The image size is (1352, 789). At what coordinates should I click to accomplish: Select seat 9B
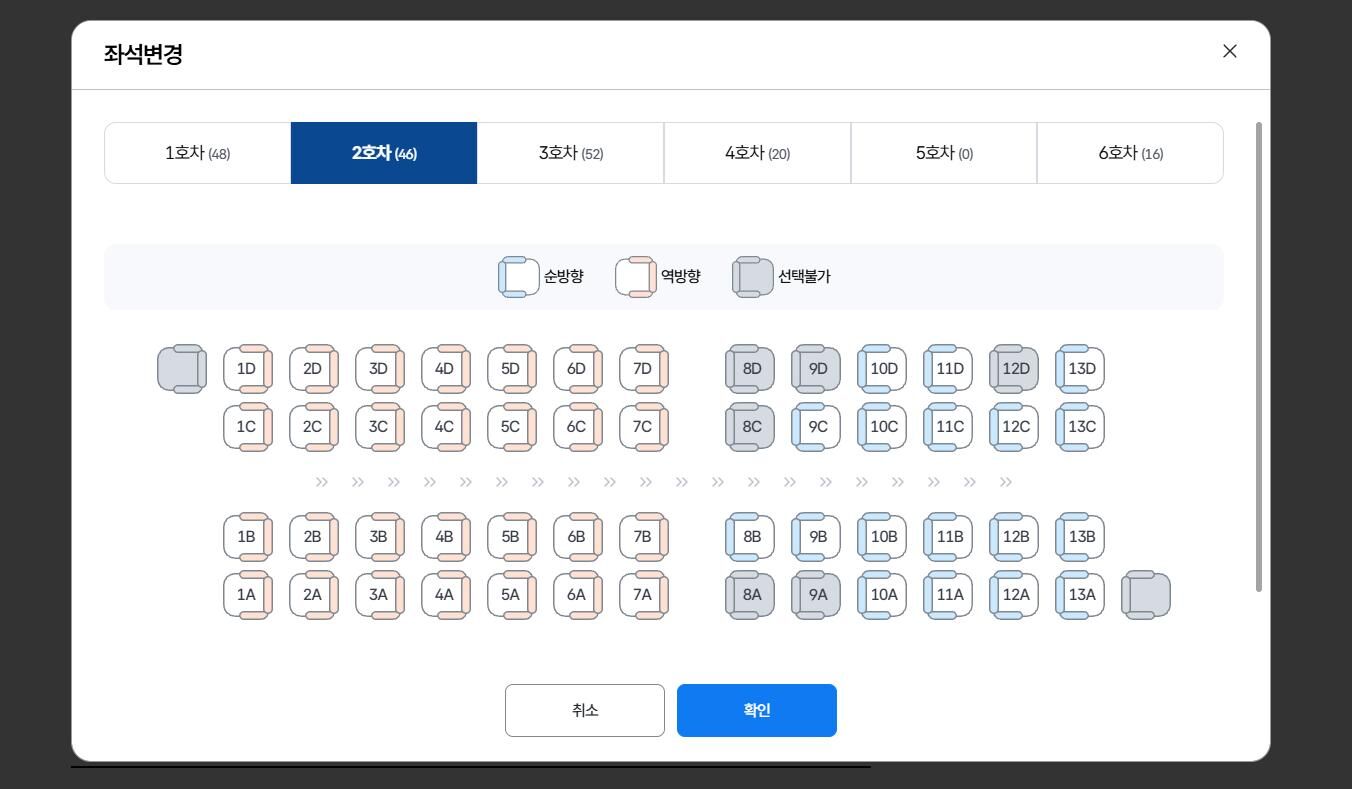click(816, 537)
